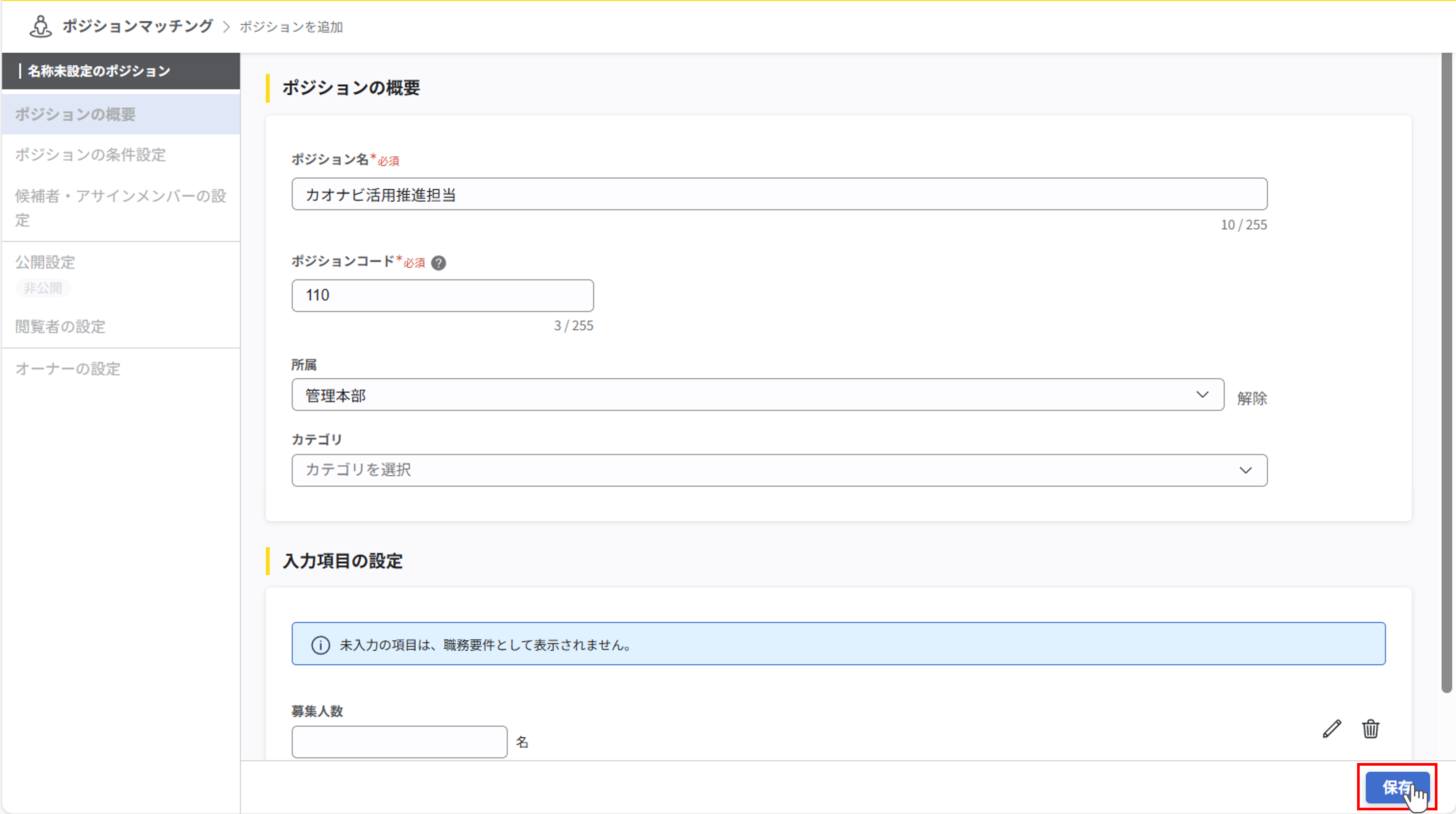The height and width of the screenshot is (814, 1456).
Task: Click 解除 to clear the 所属 selection
Action: point(1251,397)
